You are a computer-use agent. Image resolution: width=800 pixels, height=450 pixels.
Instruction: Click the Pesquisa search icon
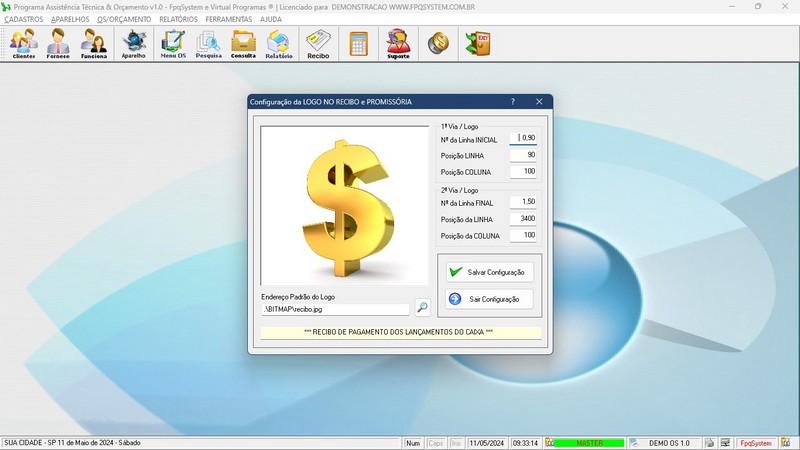(x=209, y=44)
